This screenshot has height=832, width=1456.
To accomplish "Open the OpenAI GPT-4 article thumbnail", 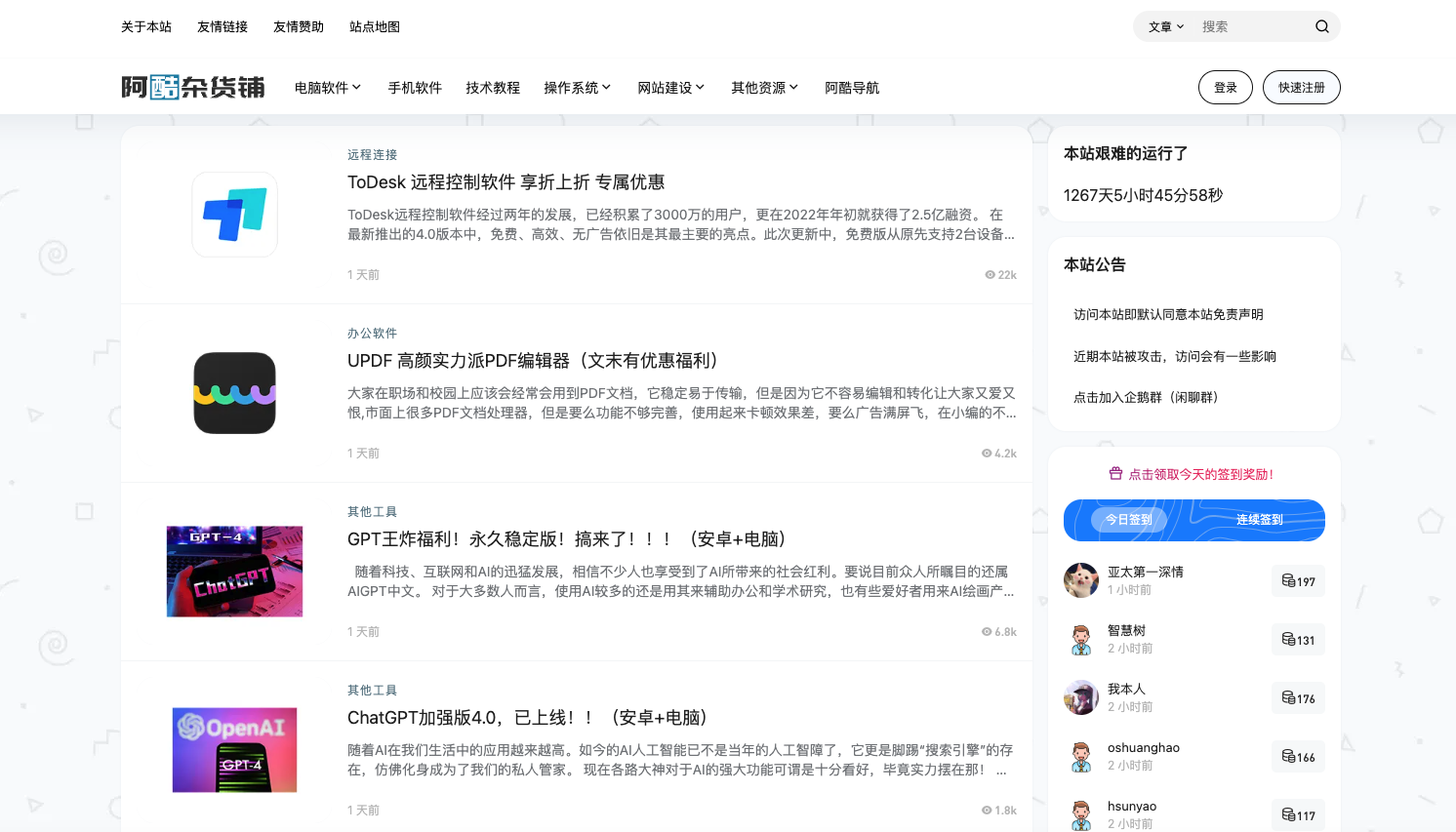I will click(x=234, y=750).
